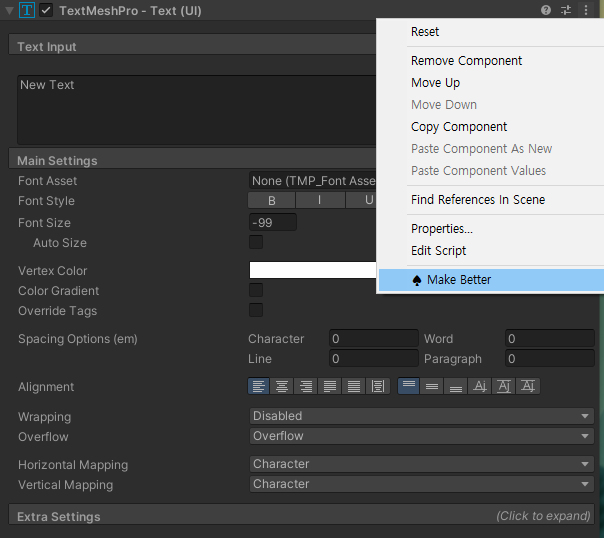Select right horizontal text alignment
The height and width of the screenshot is (538, 604).
click(x=306, y=386)
